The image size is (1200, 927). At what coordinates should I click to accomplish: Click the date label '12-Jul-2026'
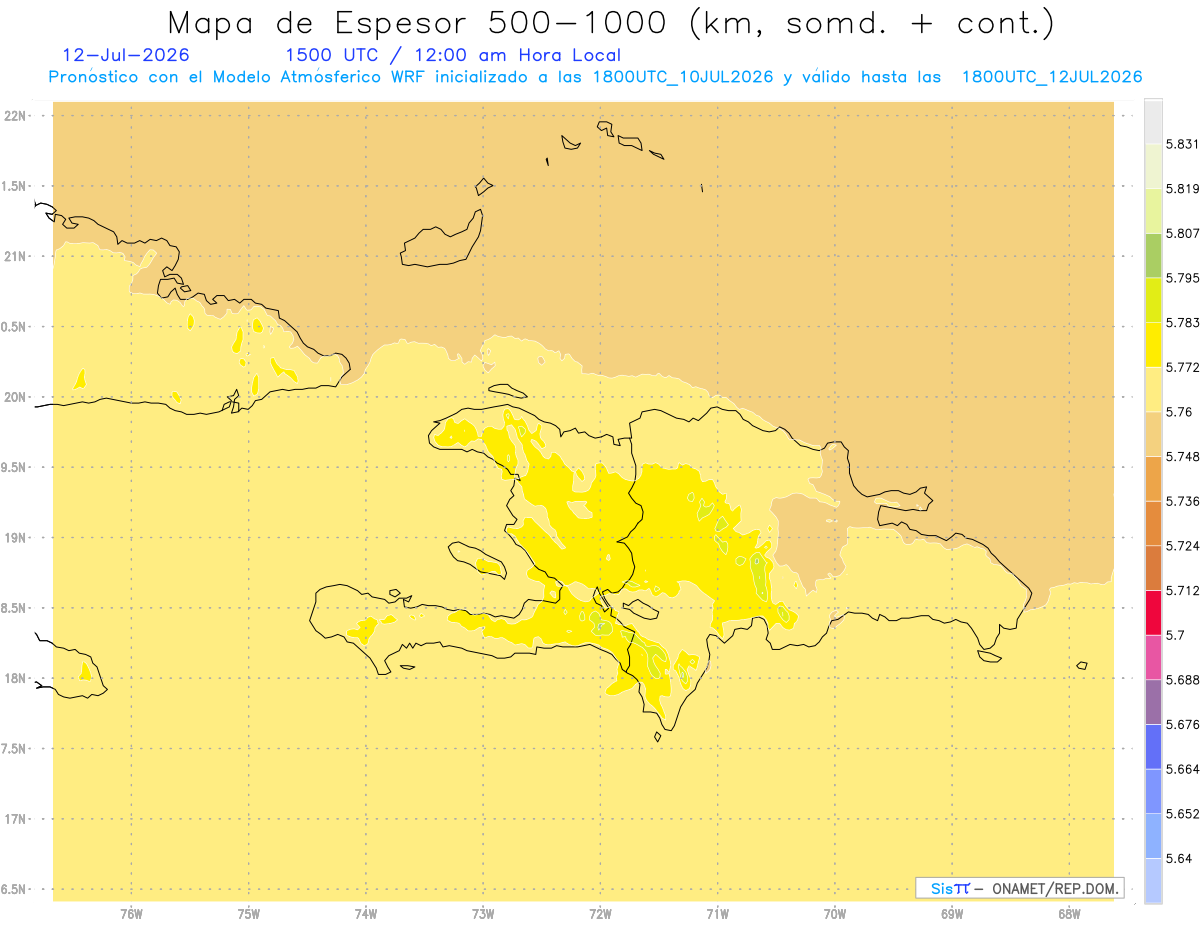126,56
